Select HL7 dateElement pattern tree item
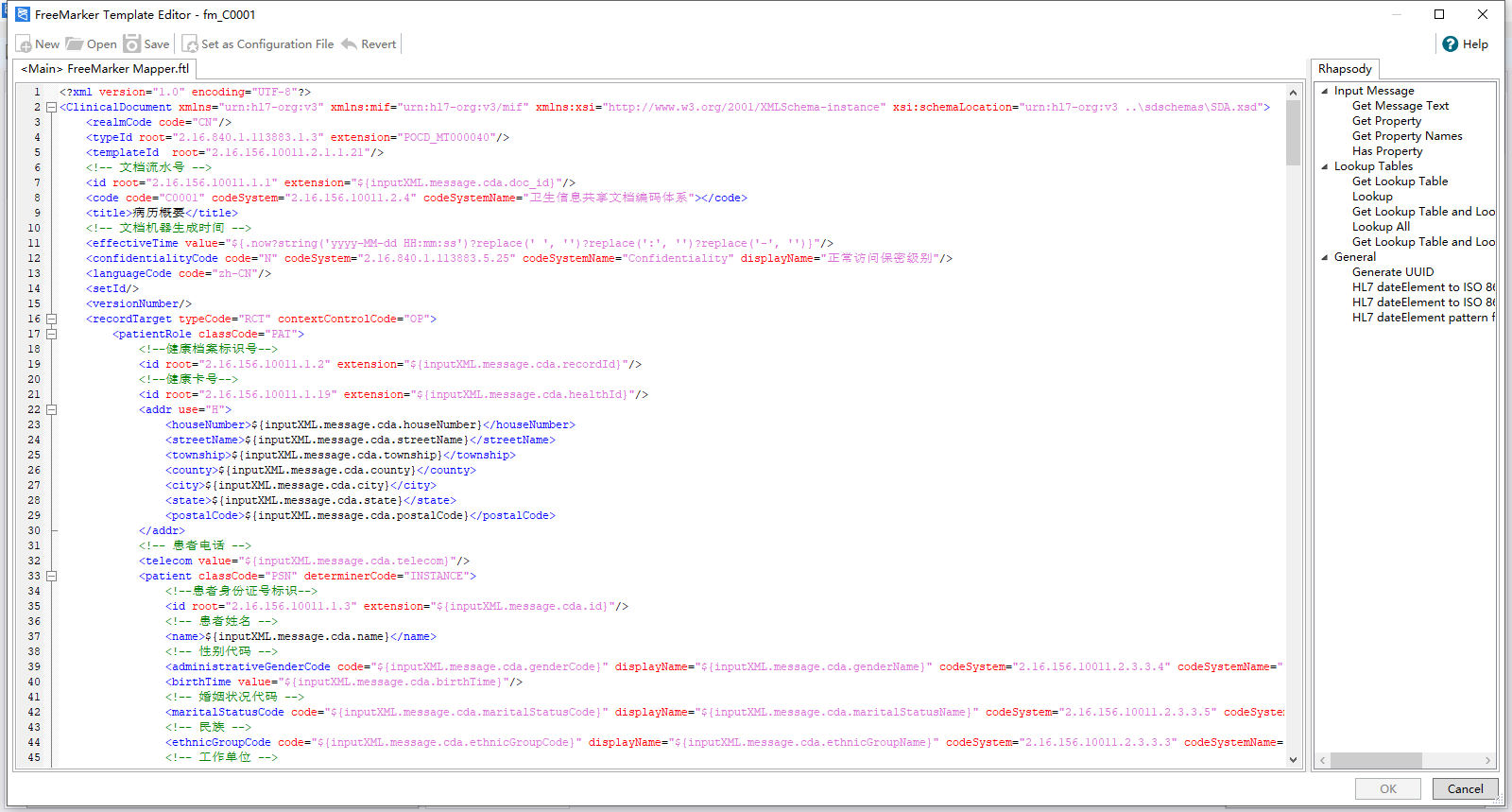1512x812 pixels. 1423,318
